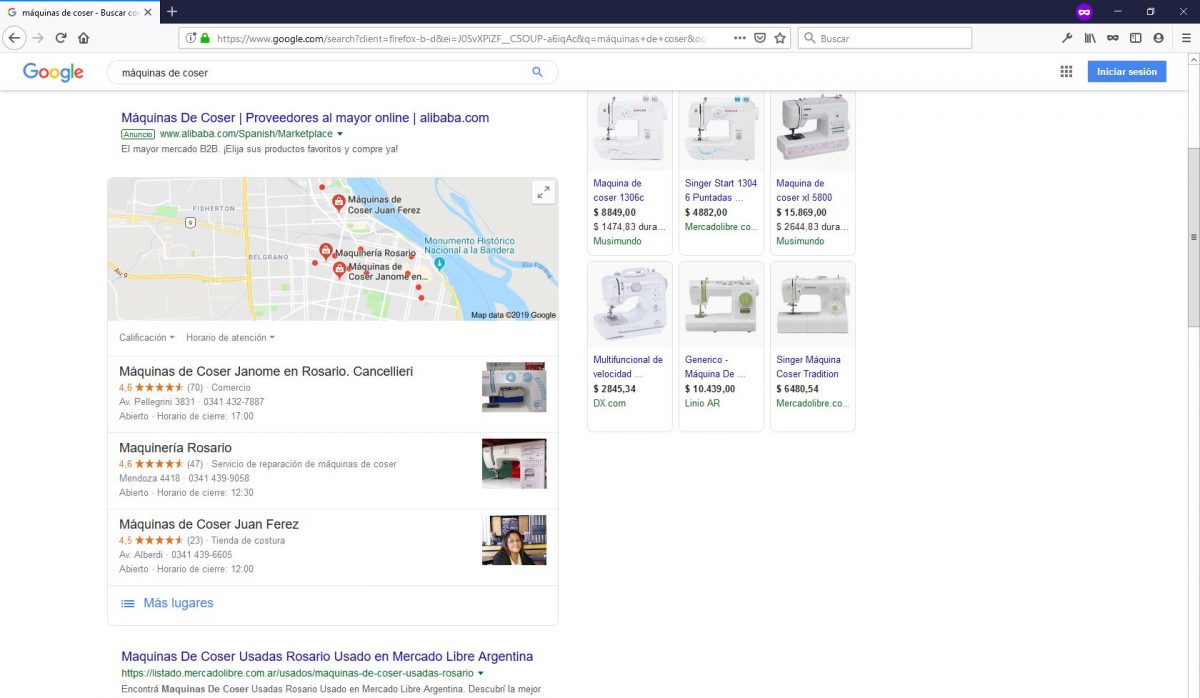Open the Firefox Library icon
The height and width of the screenshot is (698, 1200).
[x=1090, y=38]
